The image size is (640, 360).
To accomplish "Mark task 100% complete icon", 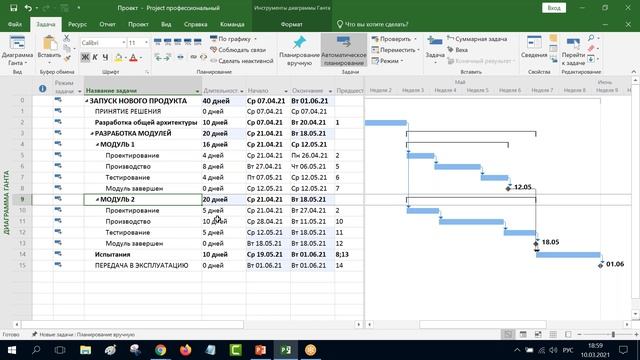I will 198,42.
